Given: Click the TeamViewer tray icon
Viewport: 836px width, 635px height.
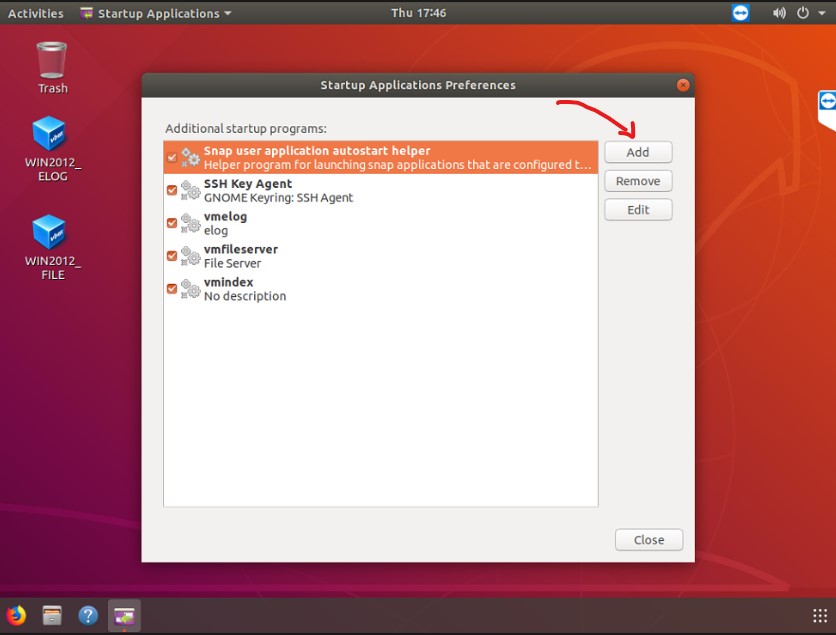Looking at the screenshot, I should pos(740,13).
